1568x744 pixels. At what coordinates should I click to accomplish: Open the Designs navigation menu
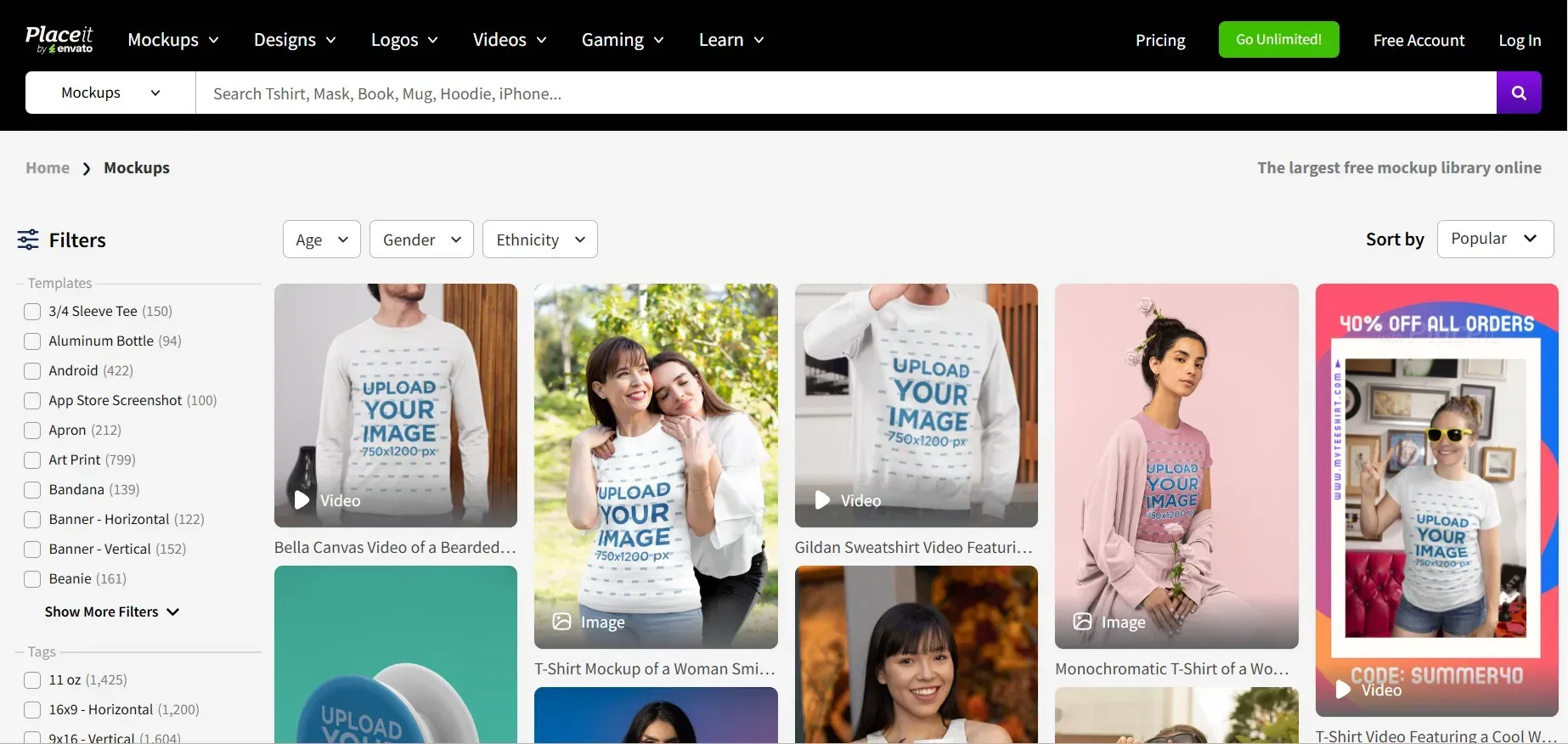click(x=294, y=40)
